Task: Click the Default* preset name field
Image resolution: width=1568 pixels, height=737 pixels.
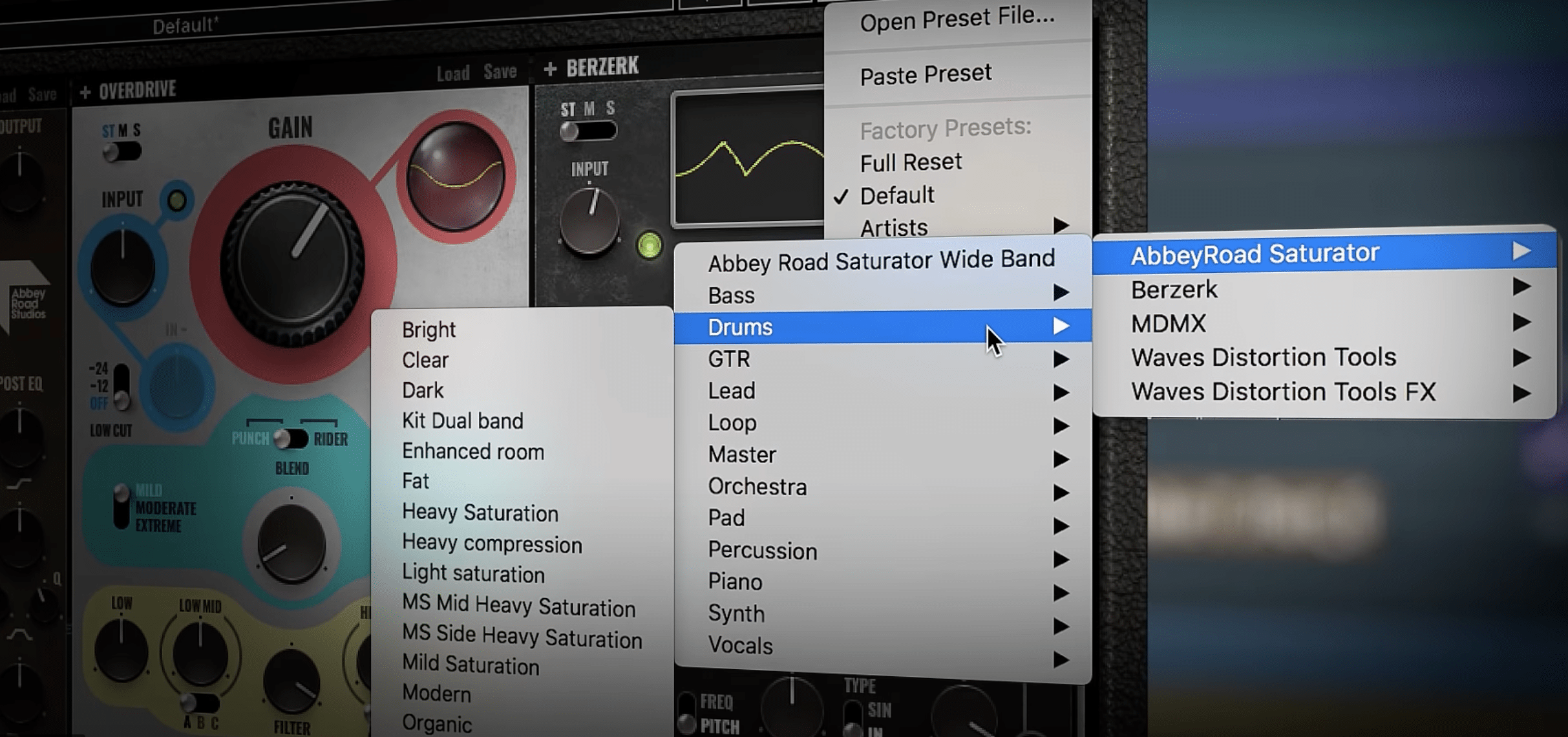Action: 185,26
